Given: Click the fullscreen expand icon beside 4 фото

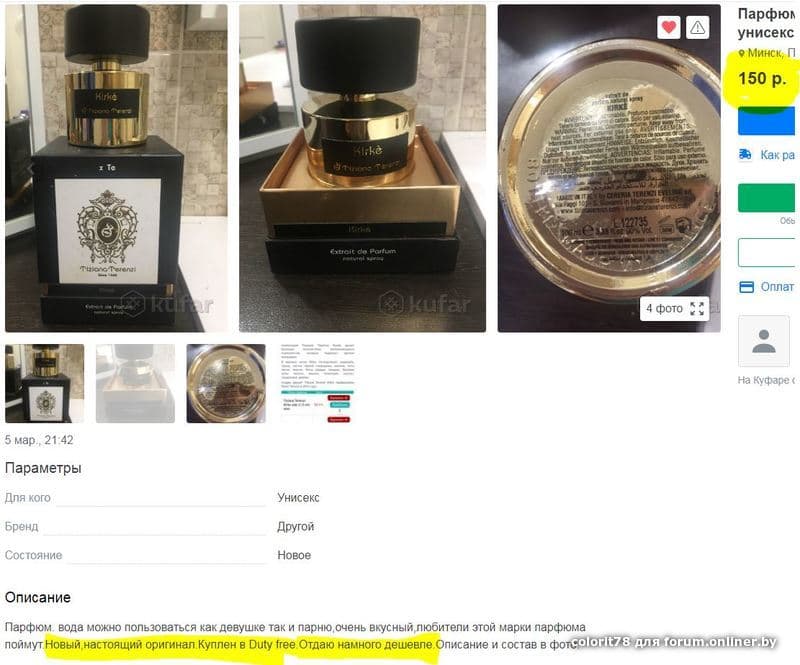Looking at the screenshot, I should [x=696, y=308].
